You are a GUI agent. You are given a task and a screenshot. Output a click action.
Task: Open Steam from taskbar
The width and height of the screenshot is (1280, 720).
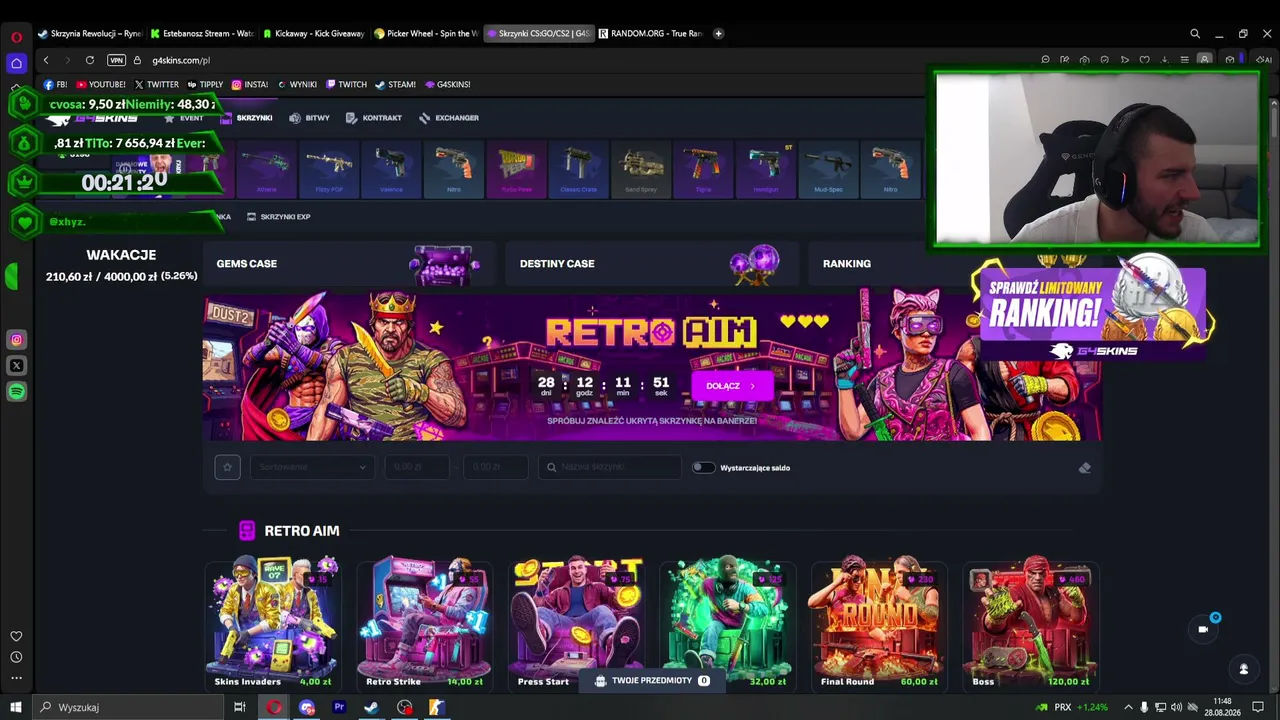coord(371,707)
